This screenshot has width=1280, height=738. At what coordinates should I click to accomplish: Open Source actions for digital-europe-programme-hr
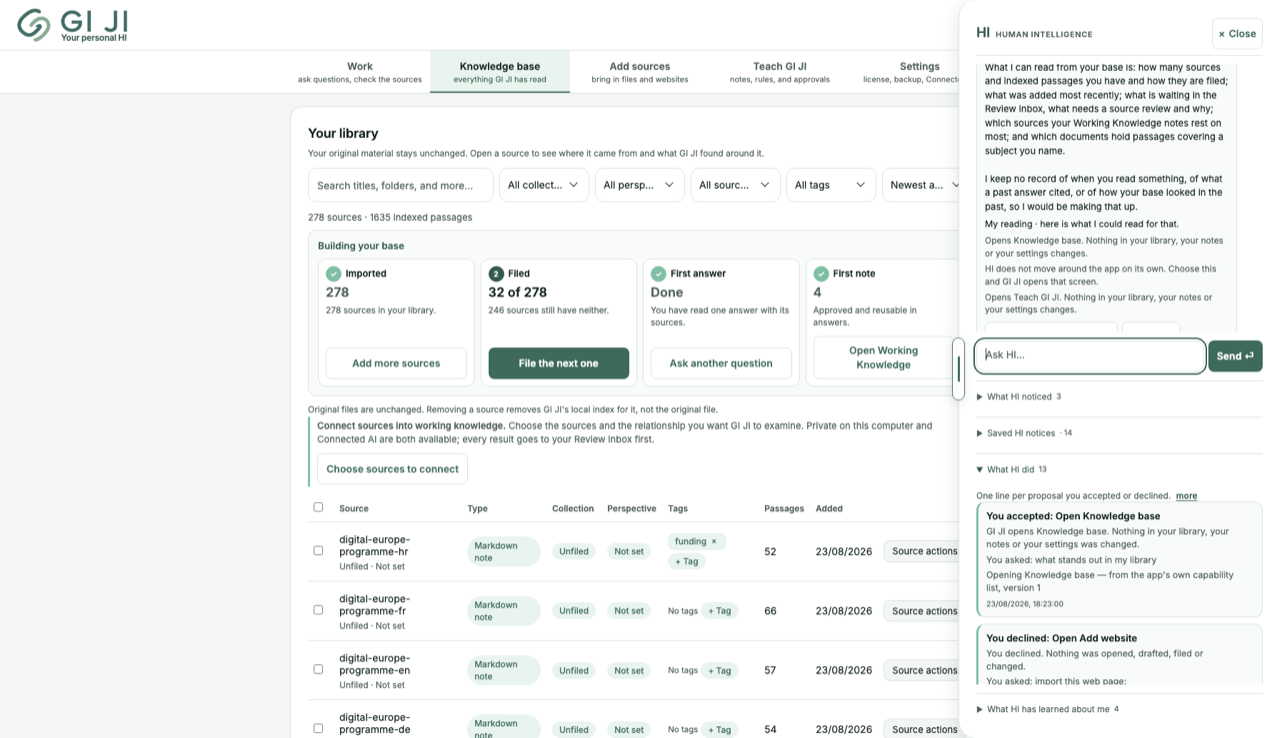(922, 551)
